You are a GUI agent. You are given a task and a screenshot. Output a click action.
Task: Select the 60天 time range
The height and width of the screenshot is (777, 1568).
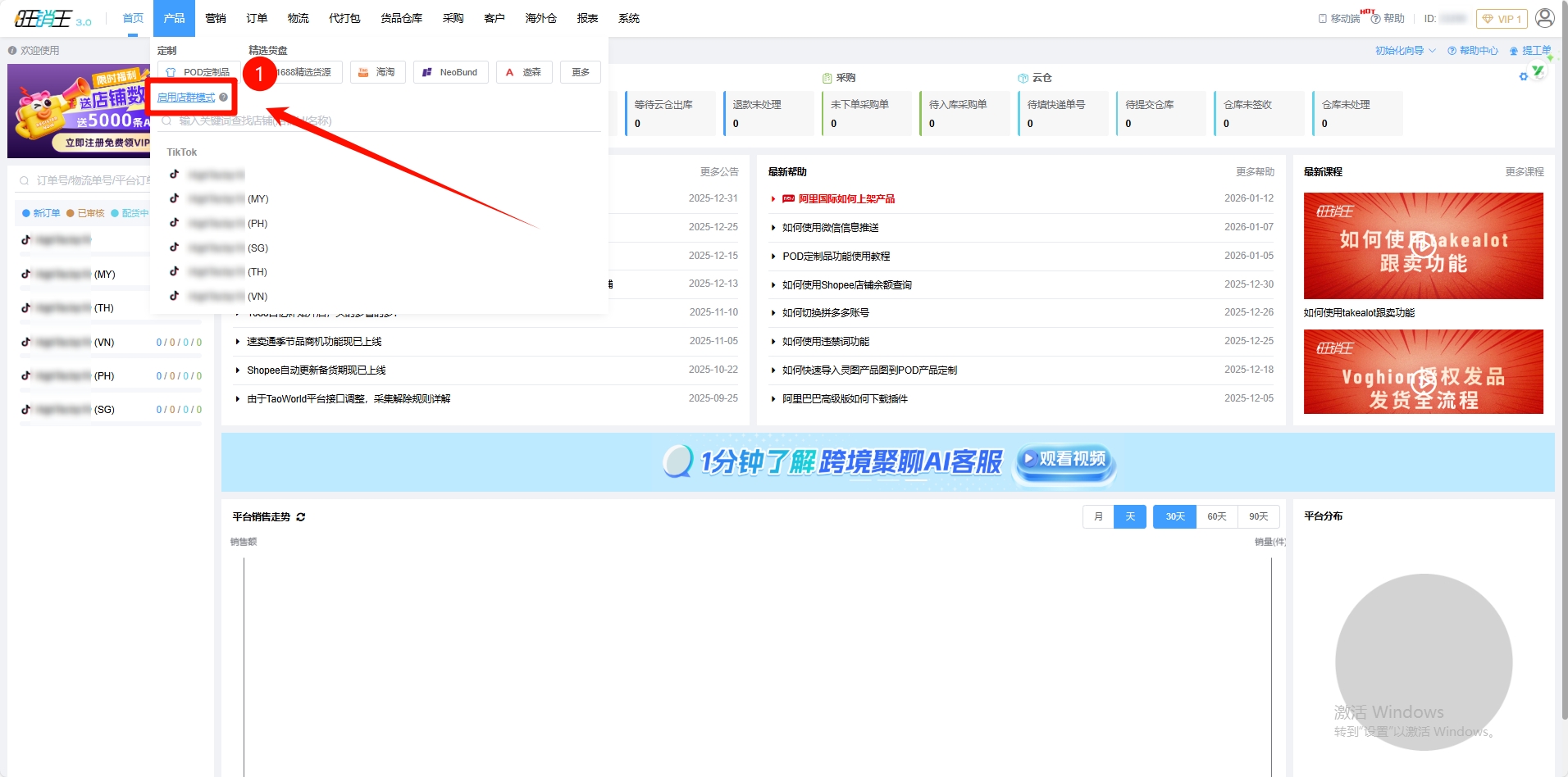click(x=1216, y=516)
